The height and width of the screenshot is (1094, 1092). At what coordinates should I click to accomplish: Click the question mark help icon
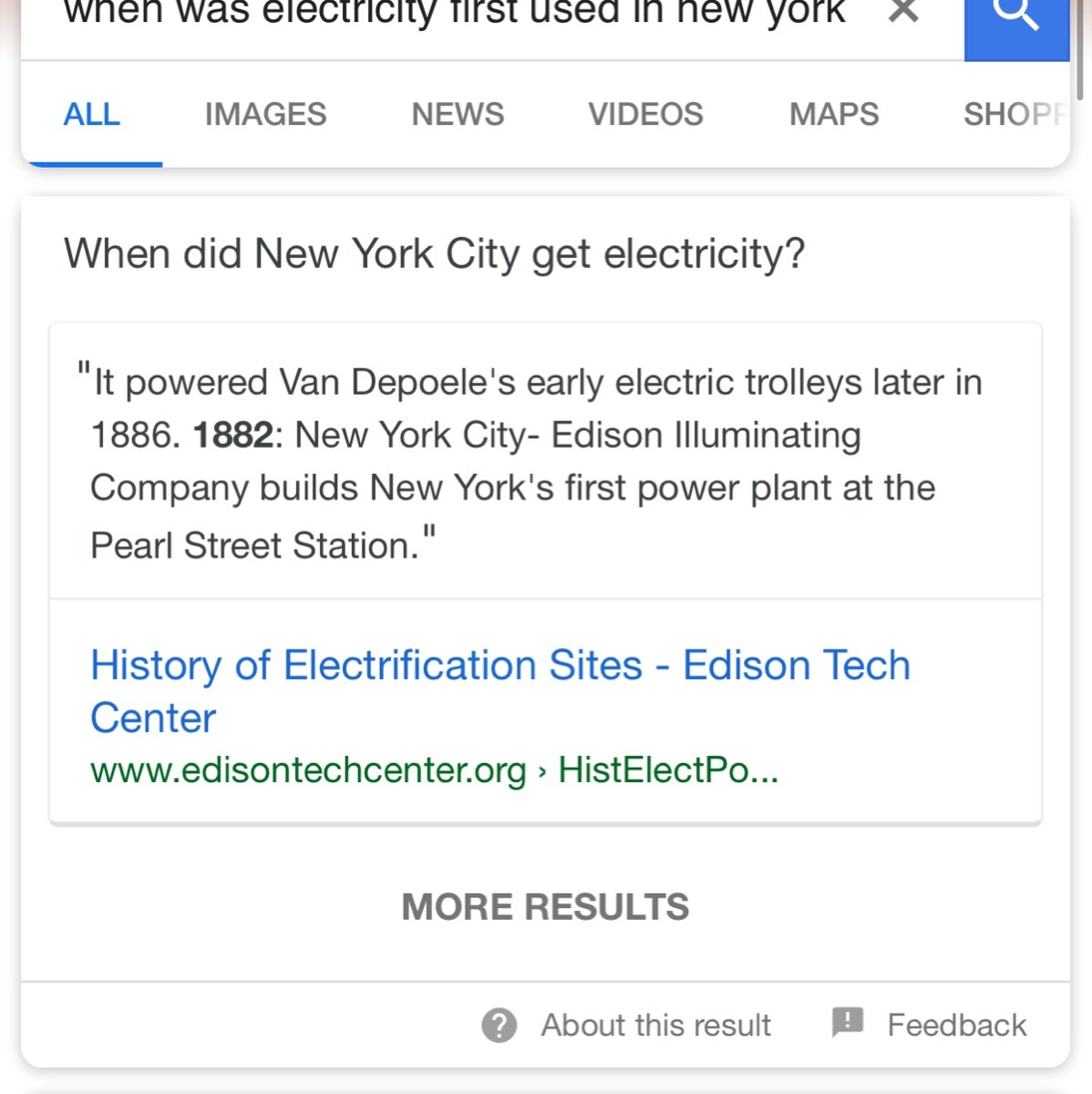point(500,1026)
